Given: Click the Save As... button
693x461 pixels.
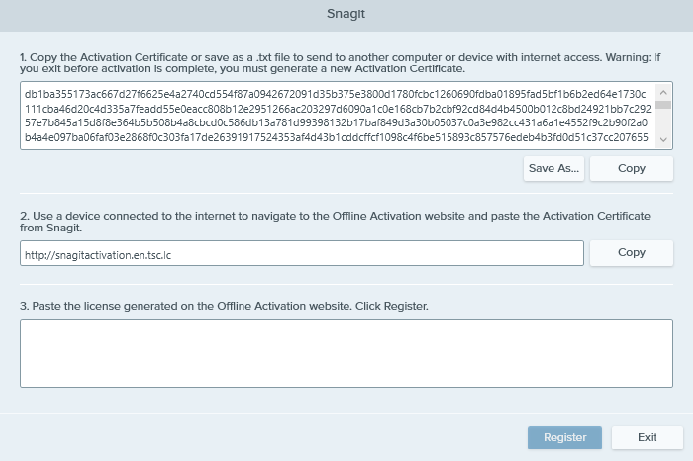Looking at the screenshot, I should pyautogui.click(x=554, y=168).
